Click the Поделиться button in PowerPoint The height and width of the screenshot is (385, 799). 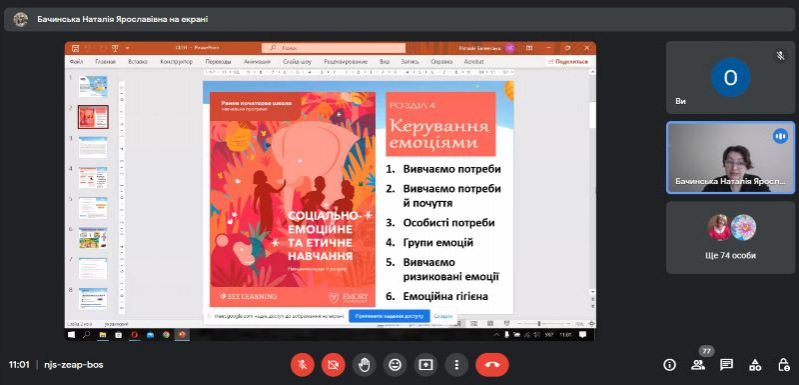(568, 62)
